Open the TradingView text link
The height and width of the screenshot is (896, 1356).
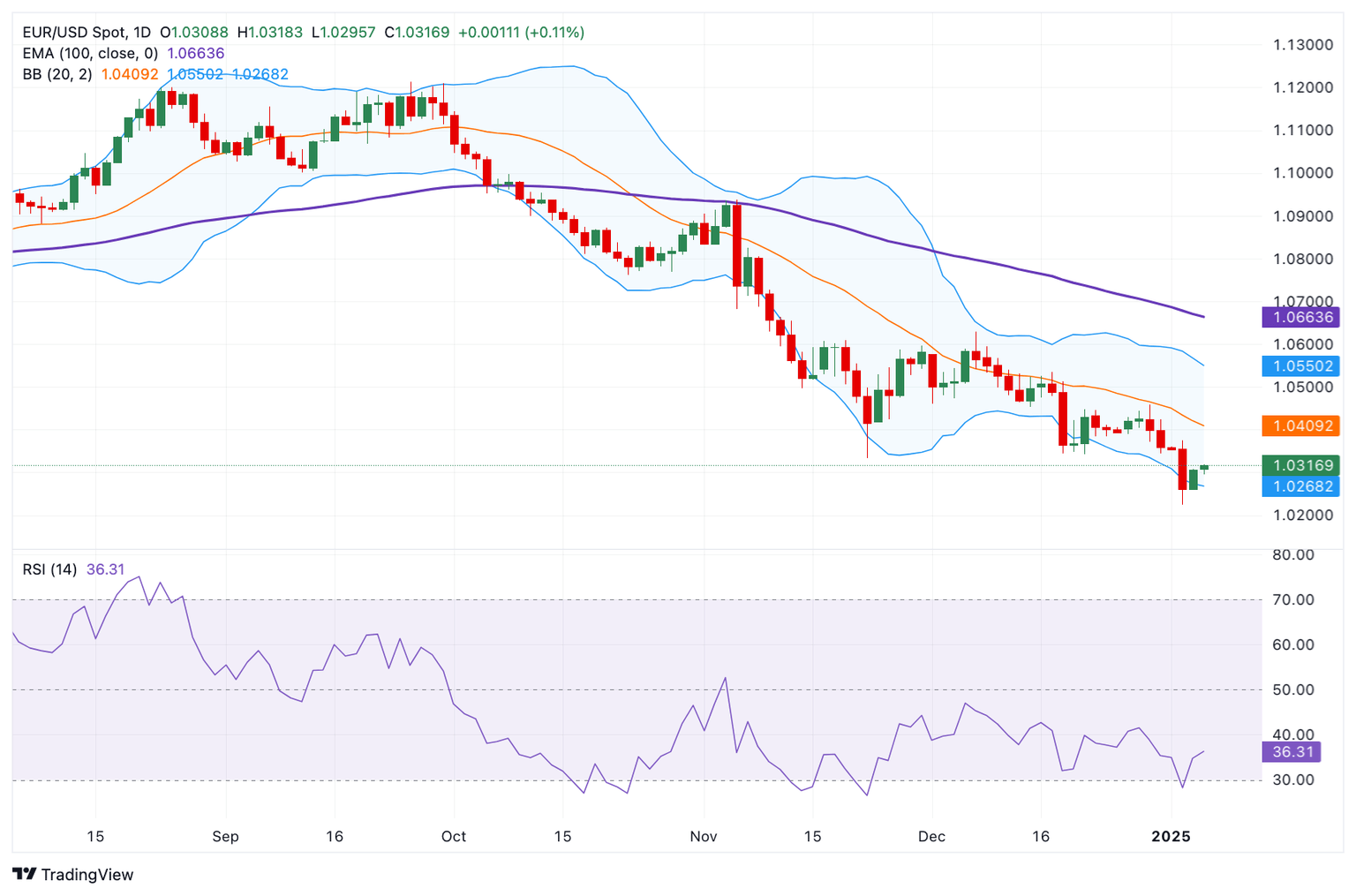coord(87,875)
